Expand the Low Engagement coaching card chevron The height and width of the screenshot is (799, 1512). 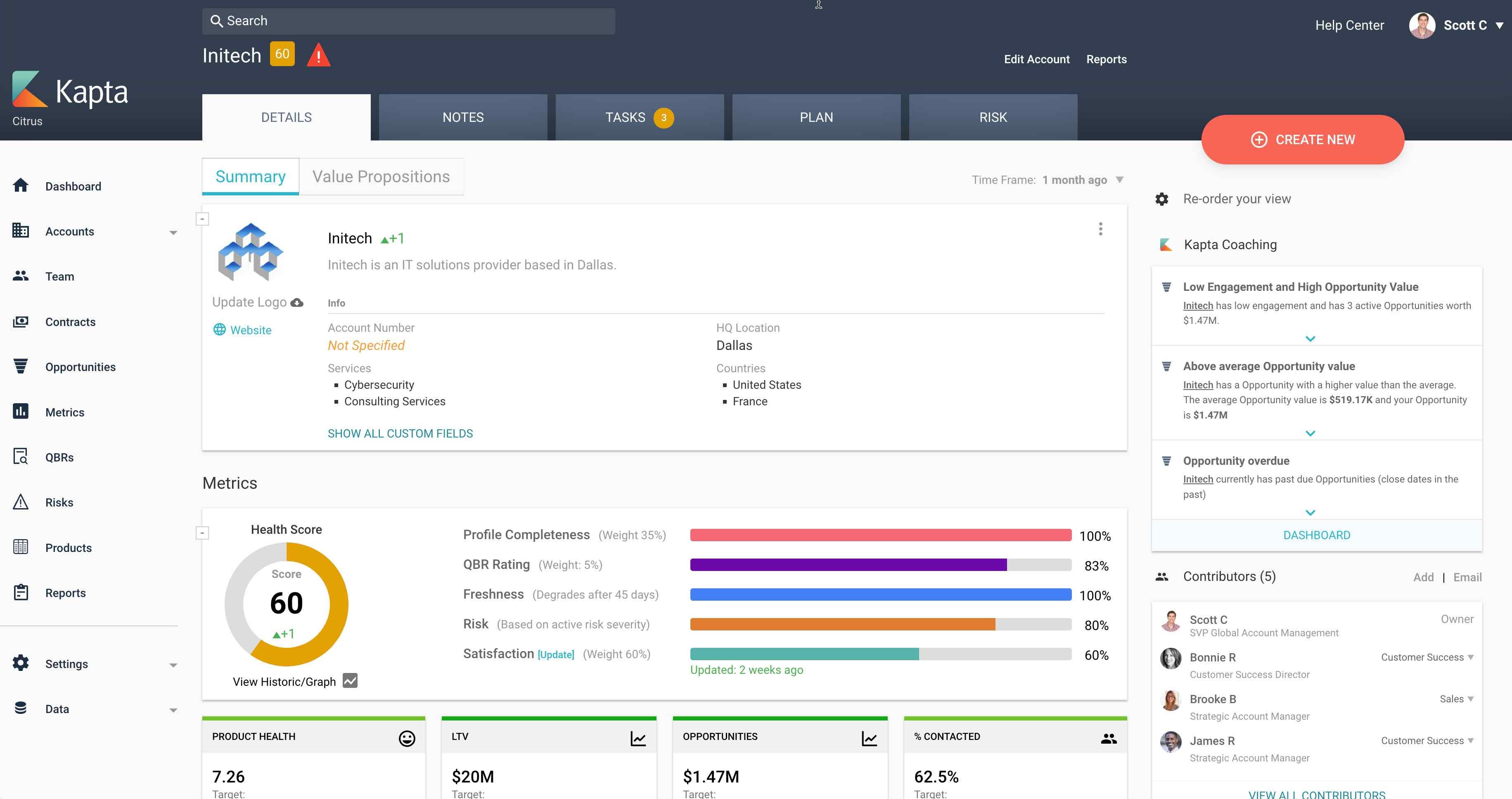[x=1311, y=338]
